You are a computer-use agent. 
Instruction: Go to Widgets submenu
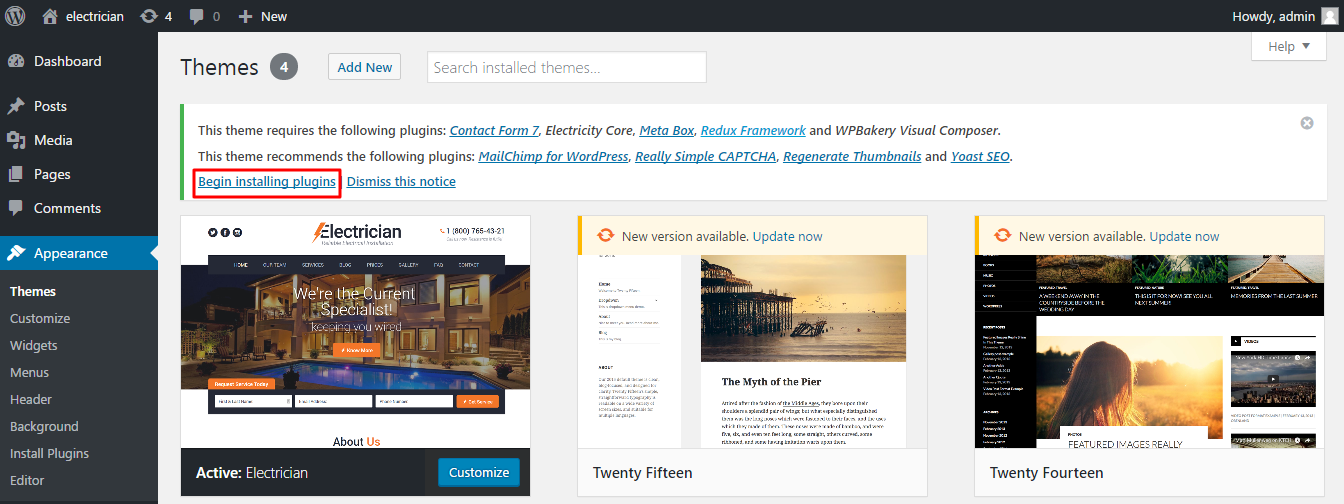(x=34, y=345)
